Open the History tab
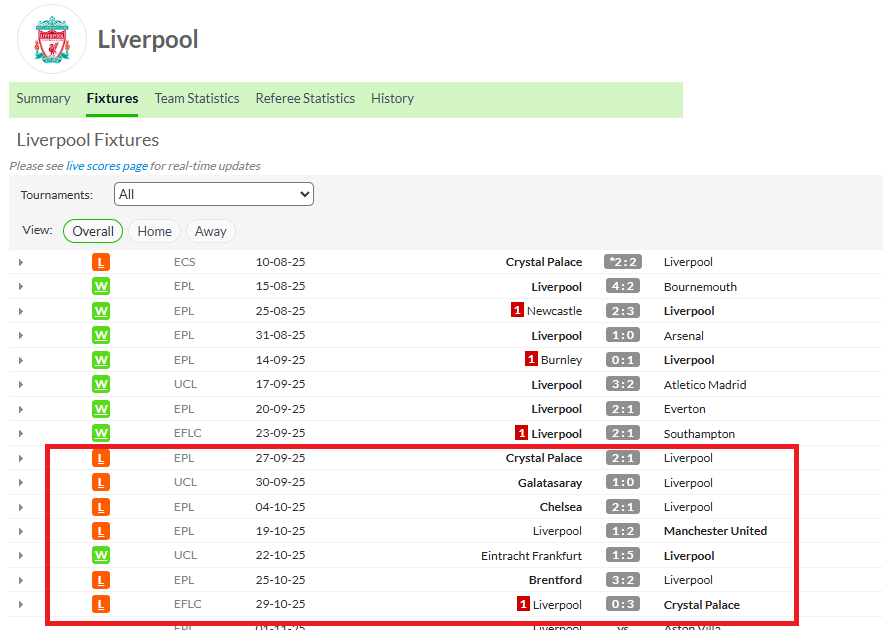The width and height of the screenshot is (883, 630). pos(392,98)
